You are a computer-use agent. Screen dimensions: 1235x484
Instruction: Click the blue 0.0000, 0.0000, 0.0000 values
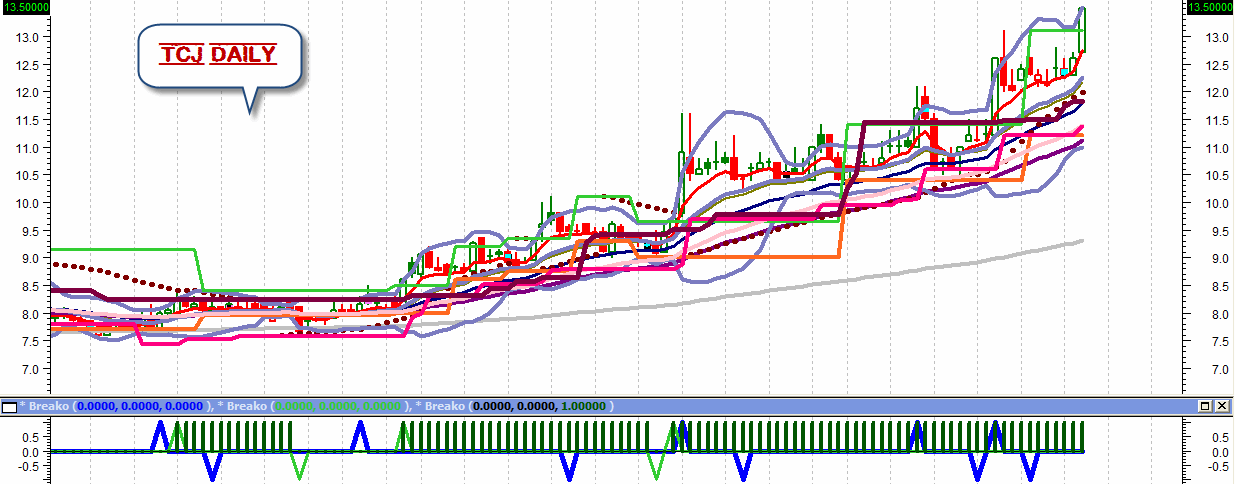click(x=139, y=407)
